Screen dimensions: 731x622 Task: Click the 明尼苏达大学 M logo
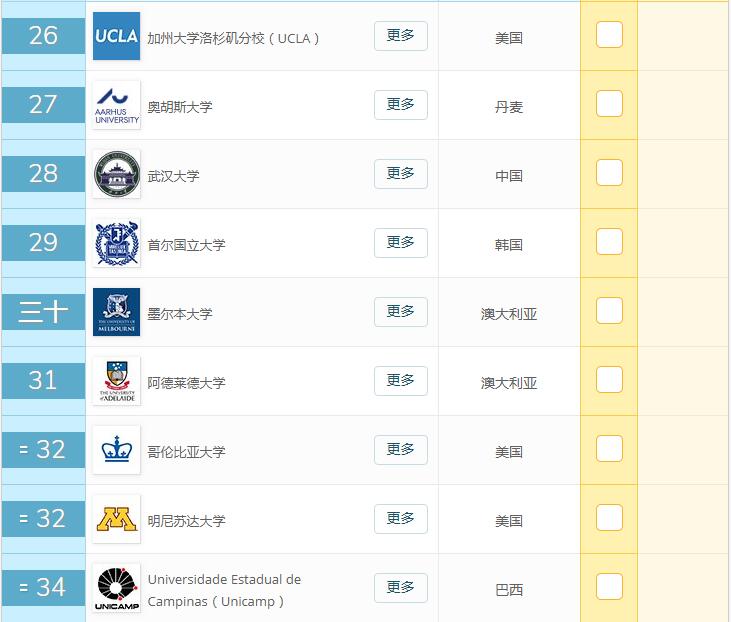pos(116,520)
